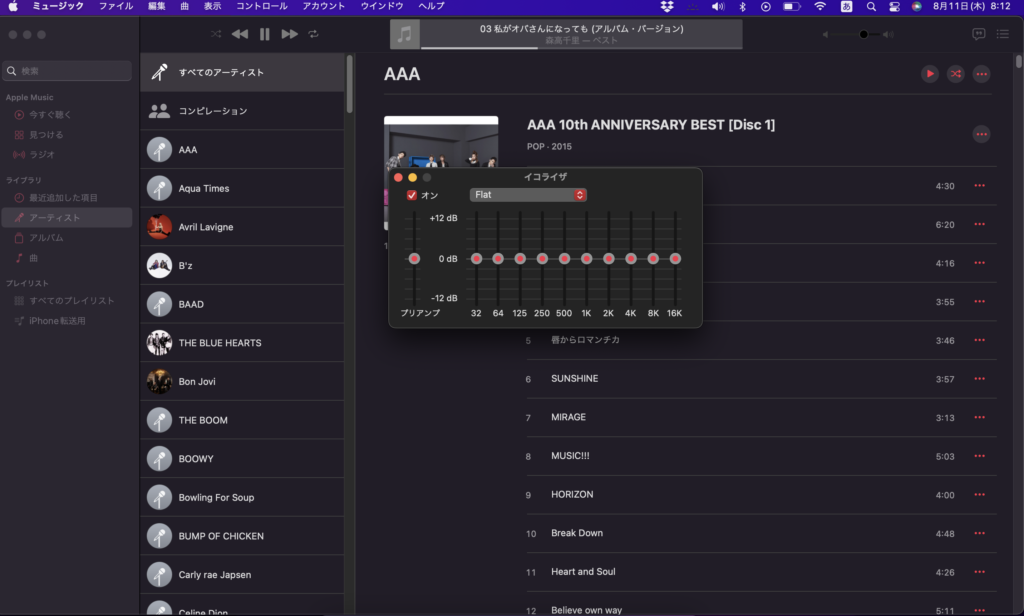Toggle repeat mode
Viewport: 1024px width, 616px height.
[313, 34]
